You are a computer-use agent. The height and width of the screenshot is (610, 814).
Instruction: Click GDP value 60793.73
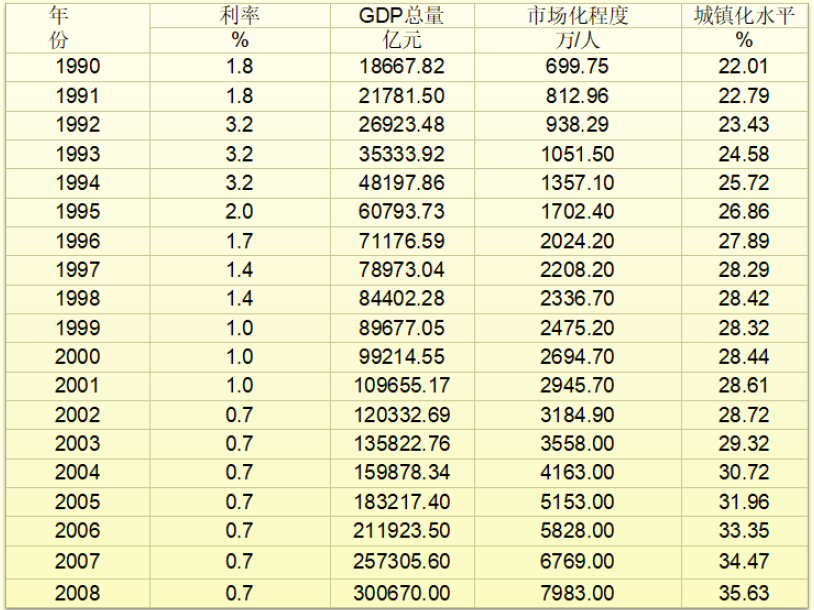pyautogui.click(x=402, y=211)
